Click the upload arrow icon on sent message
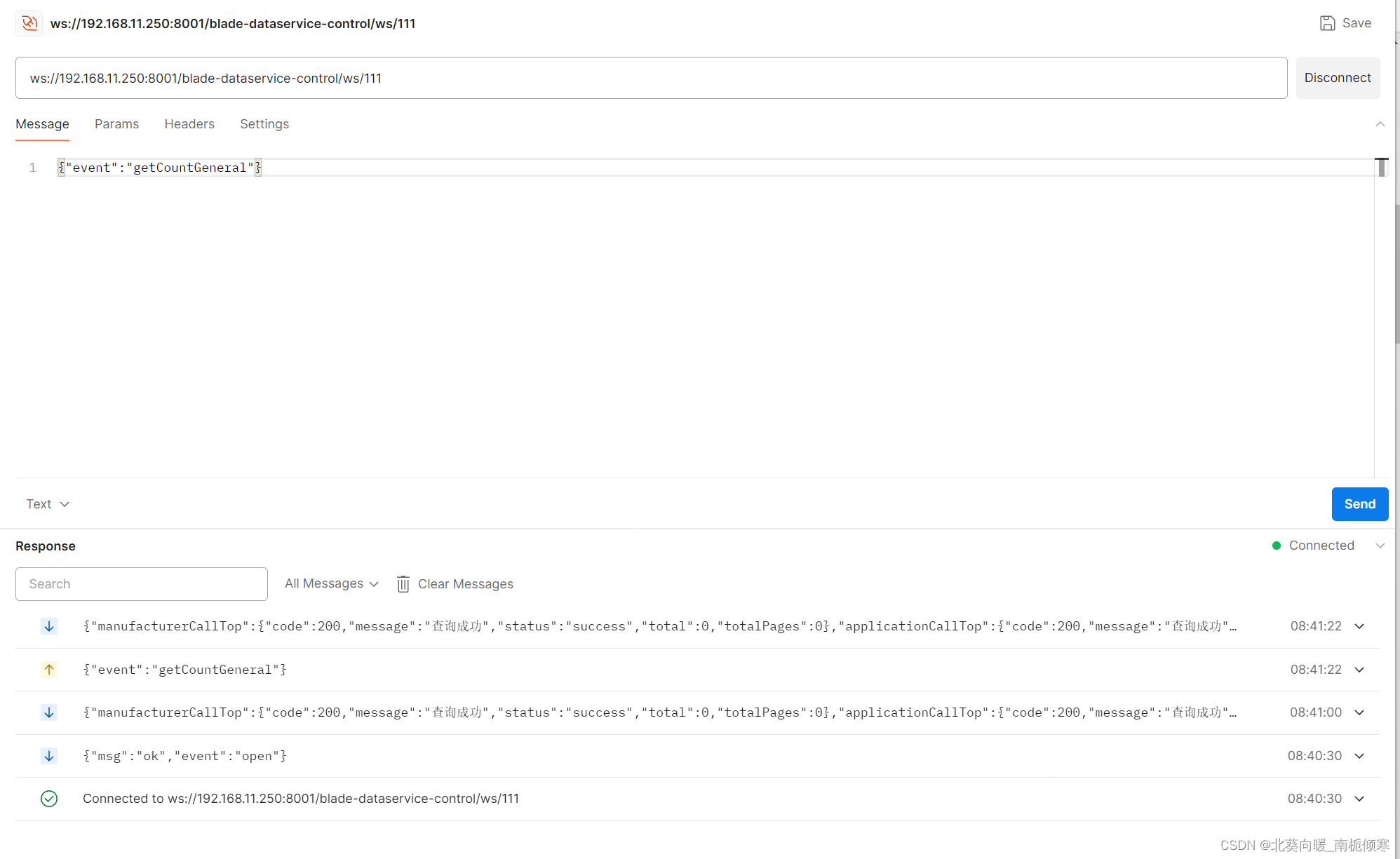This screenshot has width=1400, height=859. (48, 669)
